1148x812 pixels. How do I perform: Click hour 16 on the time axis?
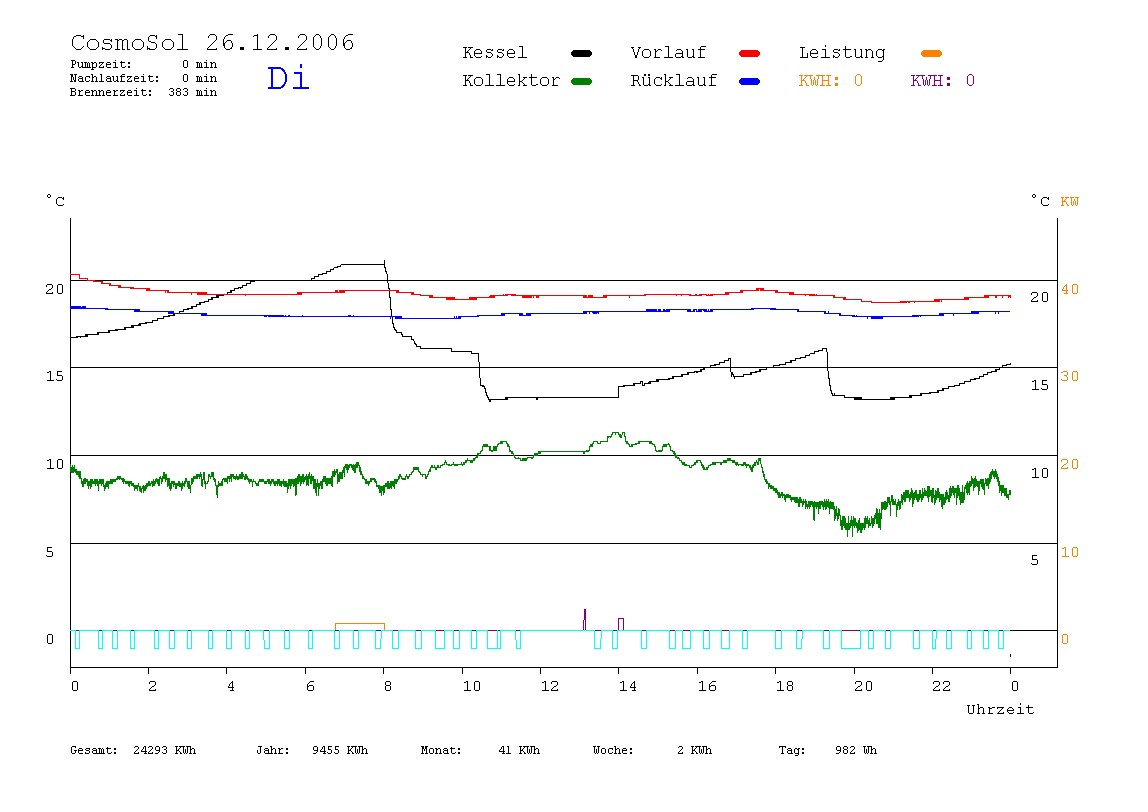[x=707, y=686]
